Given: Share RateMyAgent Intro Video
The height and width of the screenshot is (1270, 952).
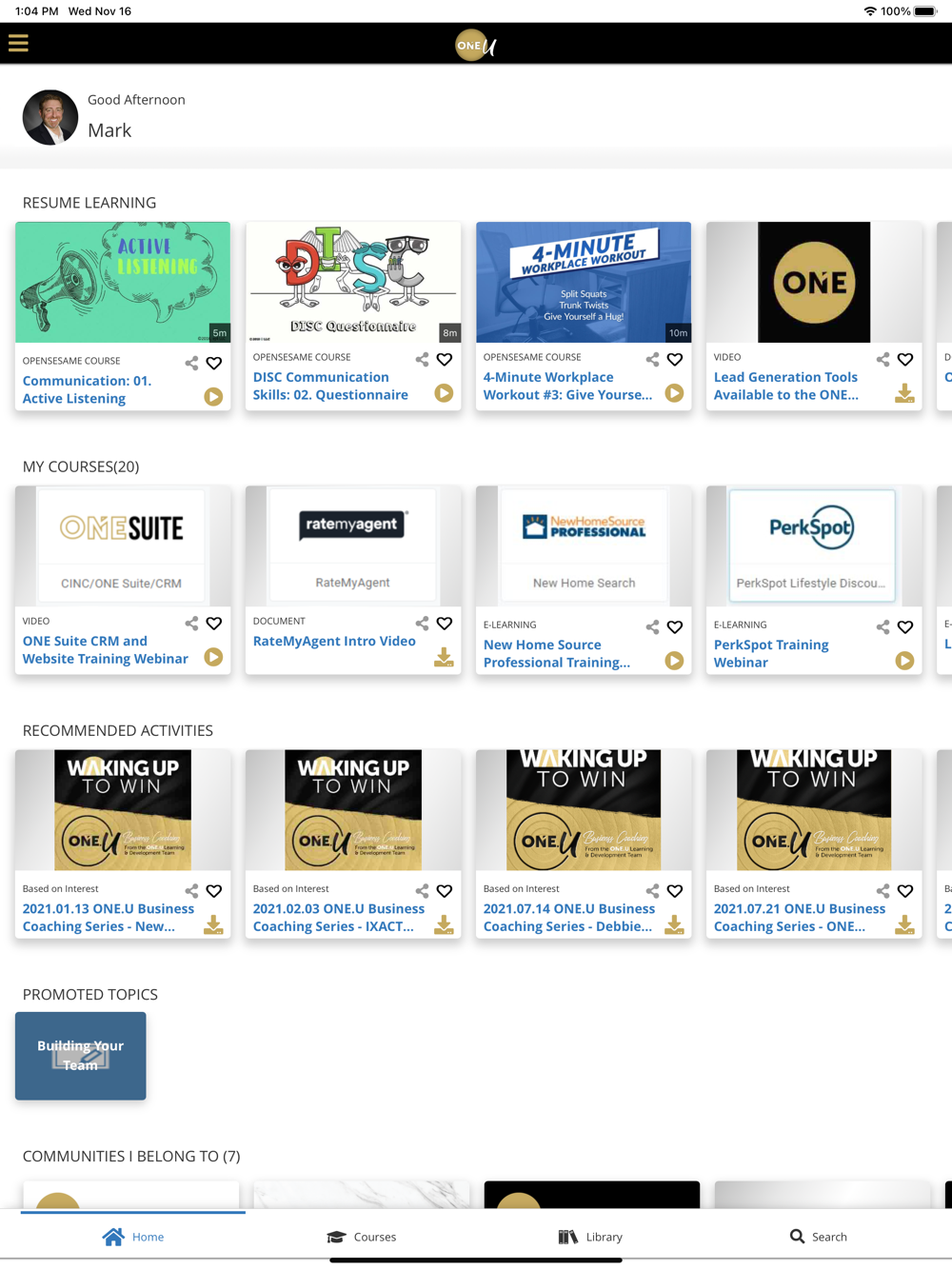Looking at the screenshot, I should click(422, 623).
